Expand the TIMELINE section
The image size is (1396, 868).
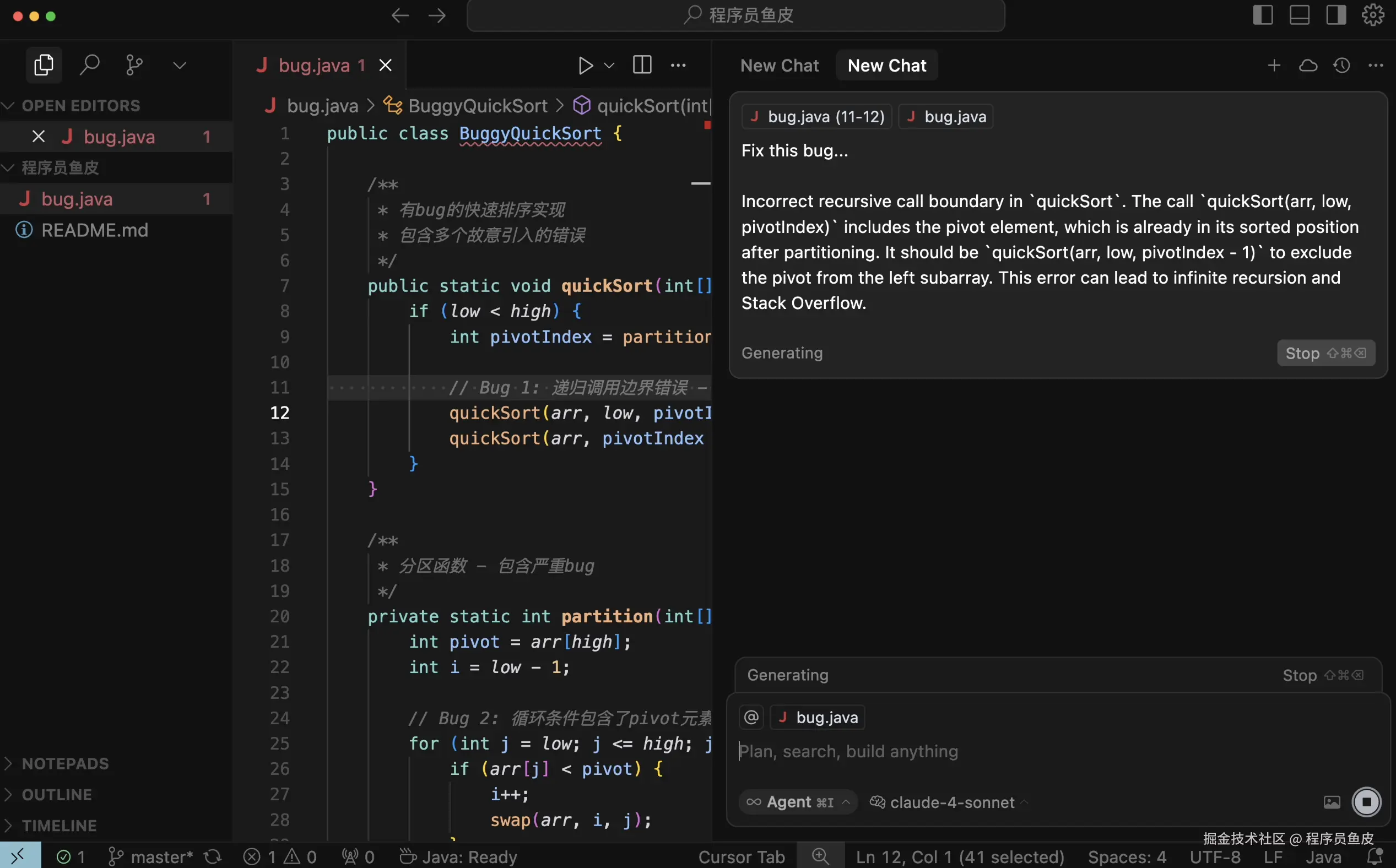58,826
